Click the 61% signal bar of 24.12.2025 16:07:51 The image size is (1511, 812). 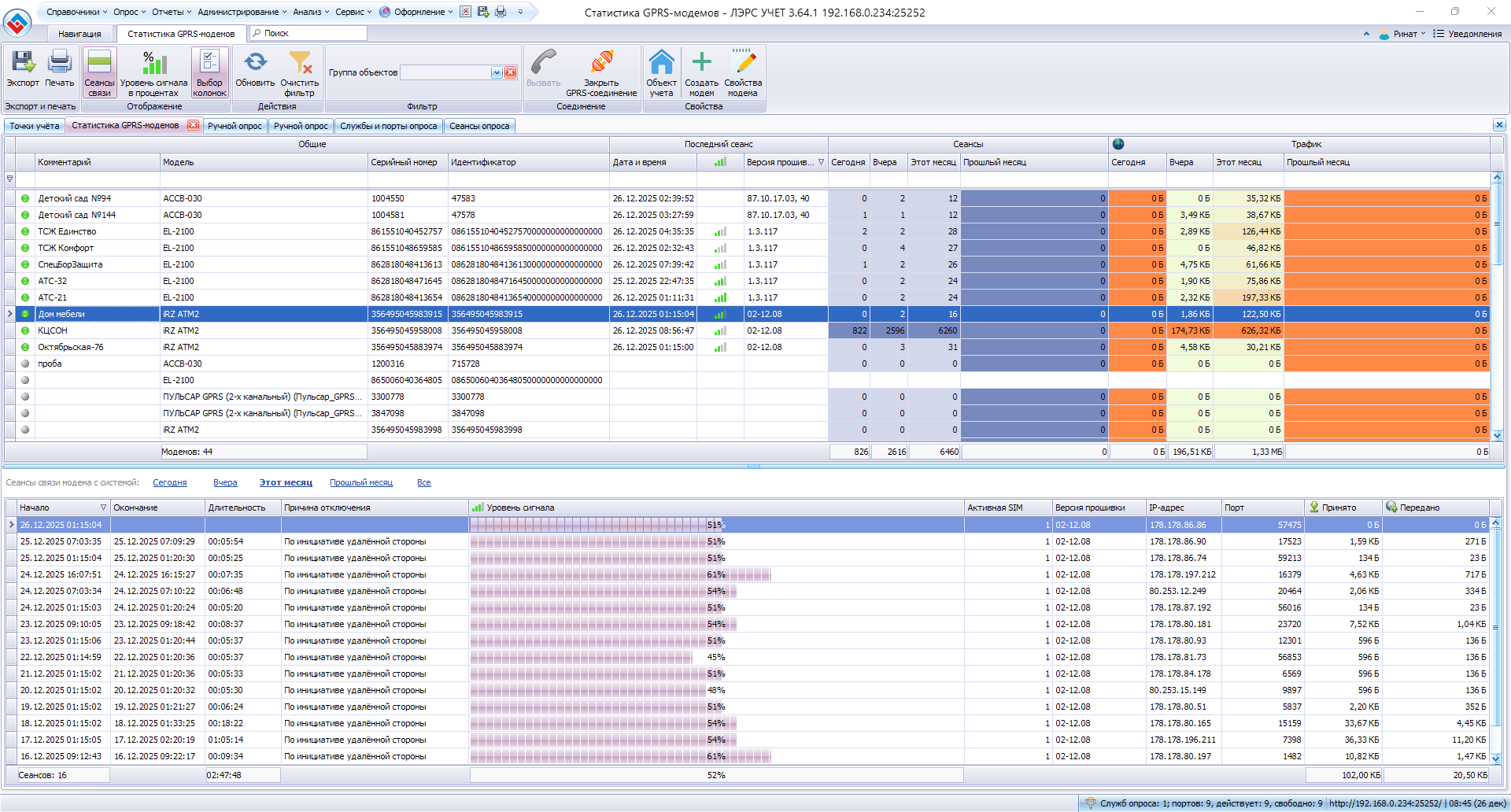[620, 575]
